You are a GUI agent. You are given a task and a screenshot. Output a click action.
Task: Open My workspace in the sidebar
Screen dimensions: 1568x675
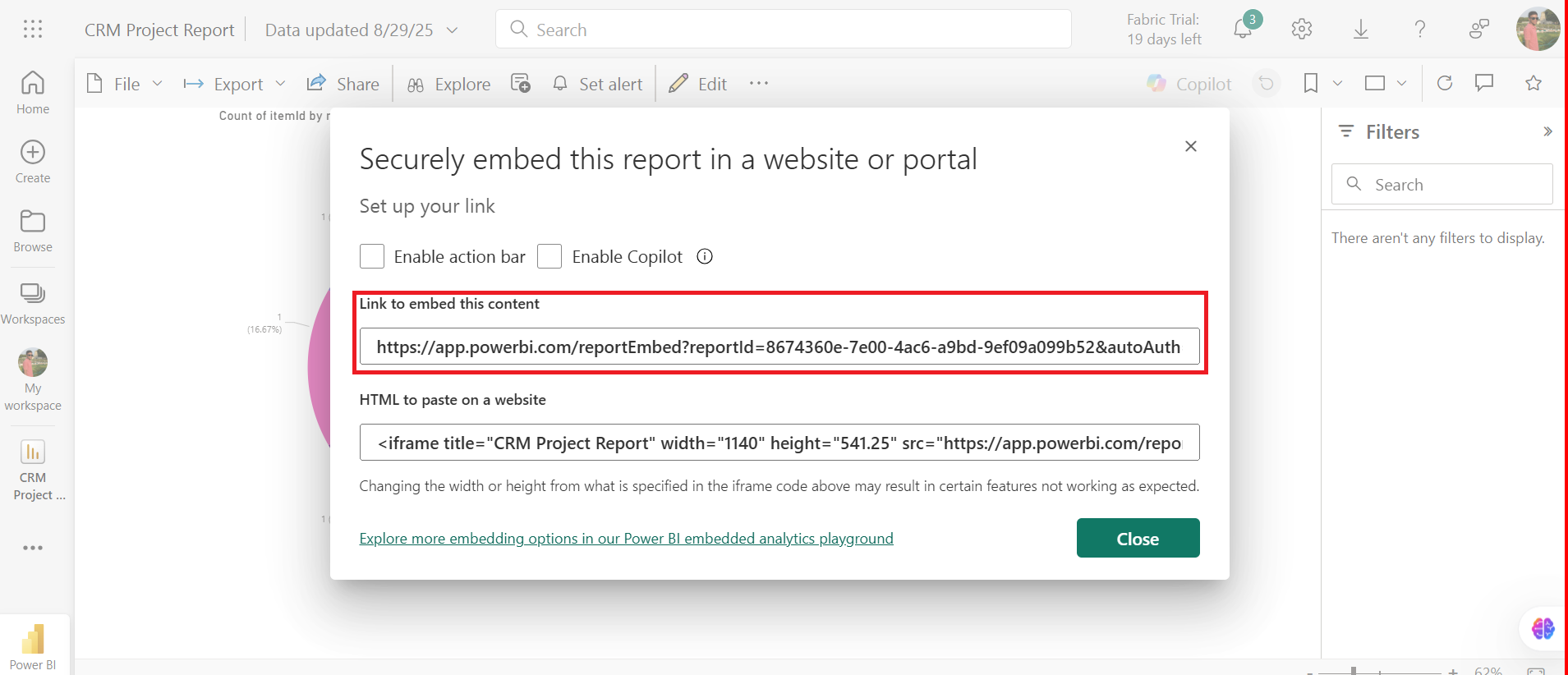click(33, 379)
